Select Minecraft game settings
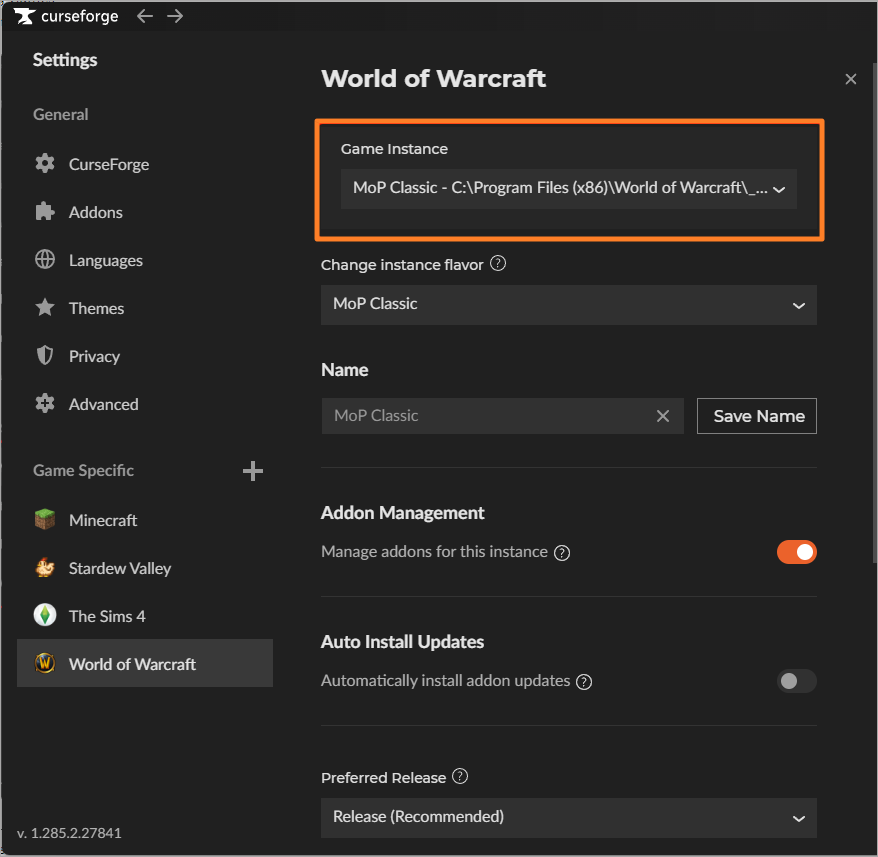Image resolution: width=878 pixels, height=857 pixels. tap(145, 520)
